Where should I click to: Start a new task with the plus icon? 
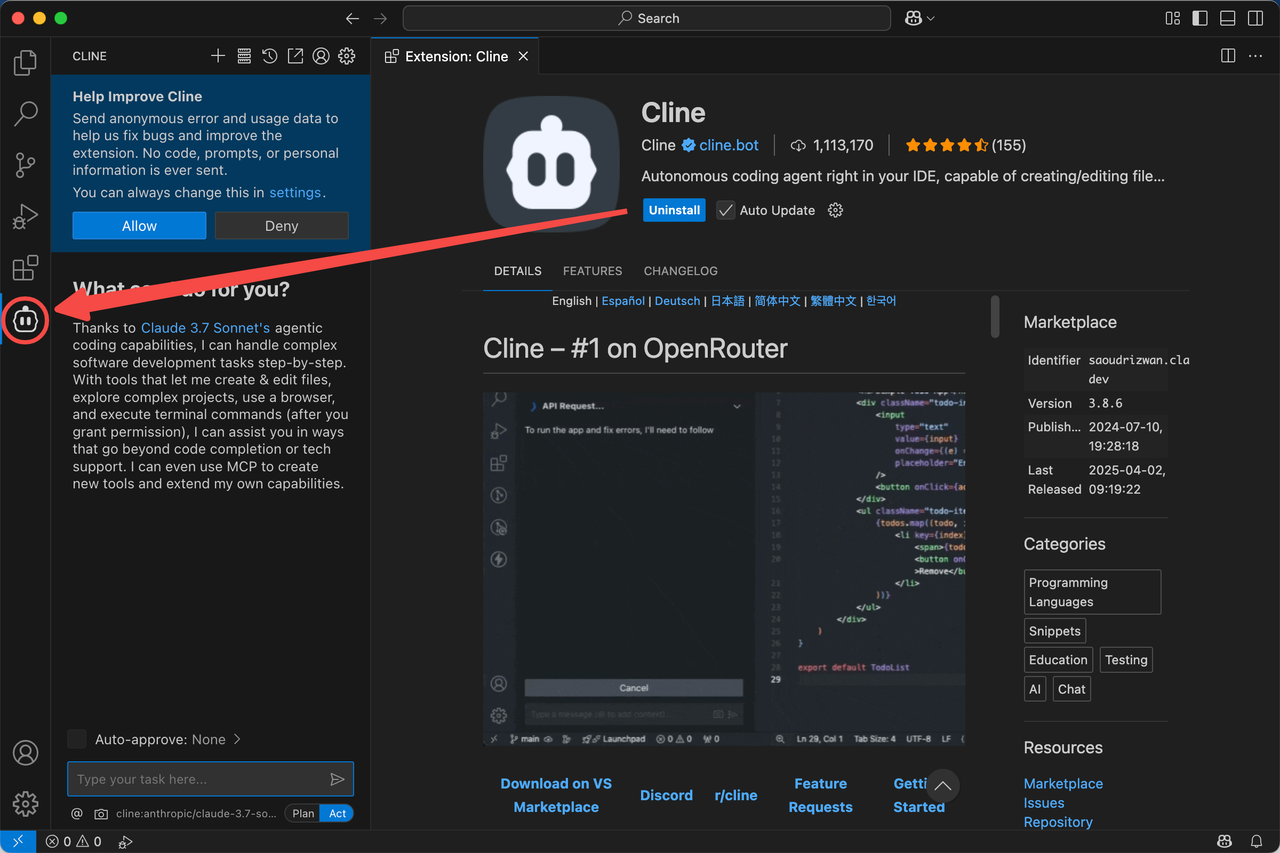pos(218,56)
